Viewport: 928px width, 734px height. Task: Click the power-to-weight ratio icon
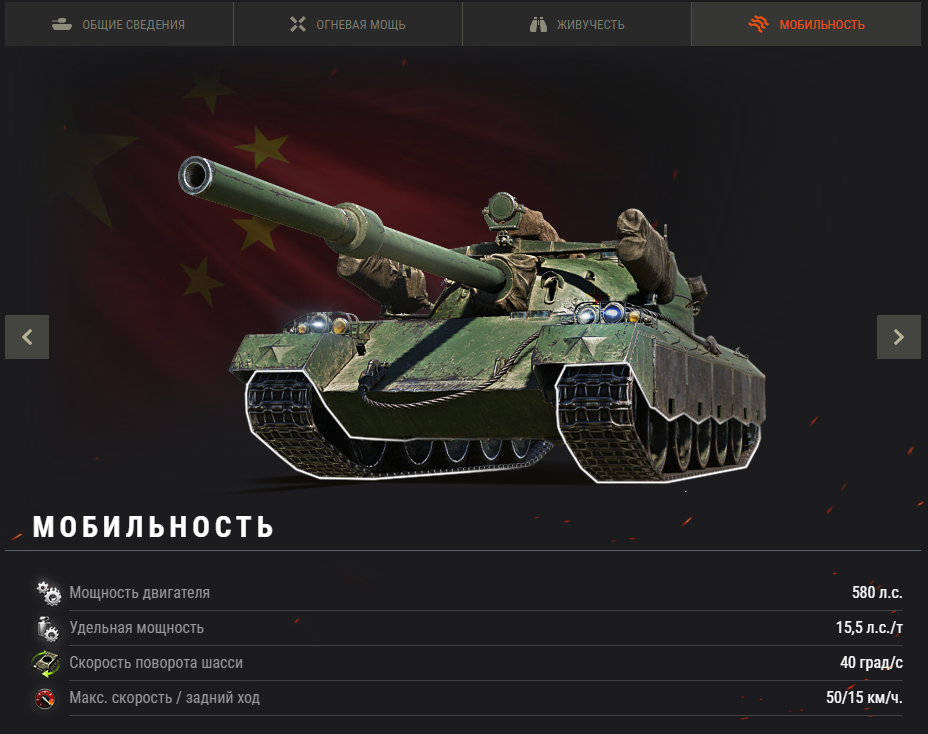click(x=47, y=628)
